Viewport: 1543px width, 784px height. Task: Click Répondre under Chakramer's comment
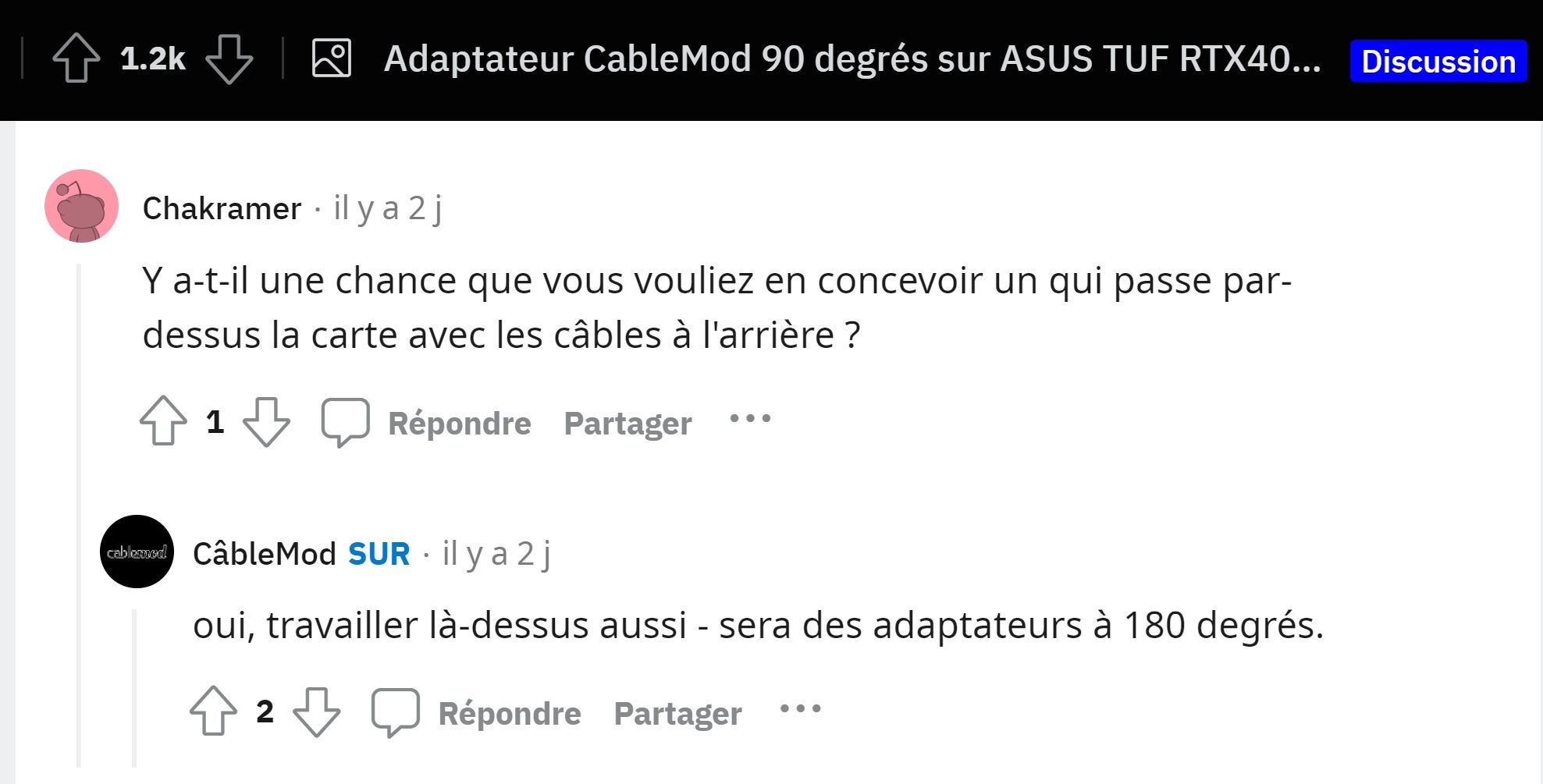click(x=459, y=424)
